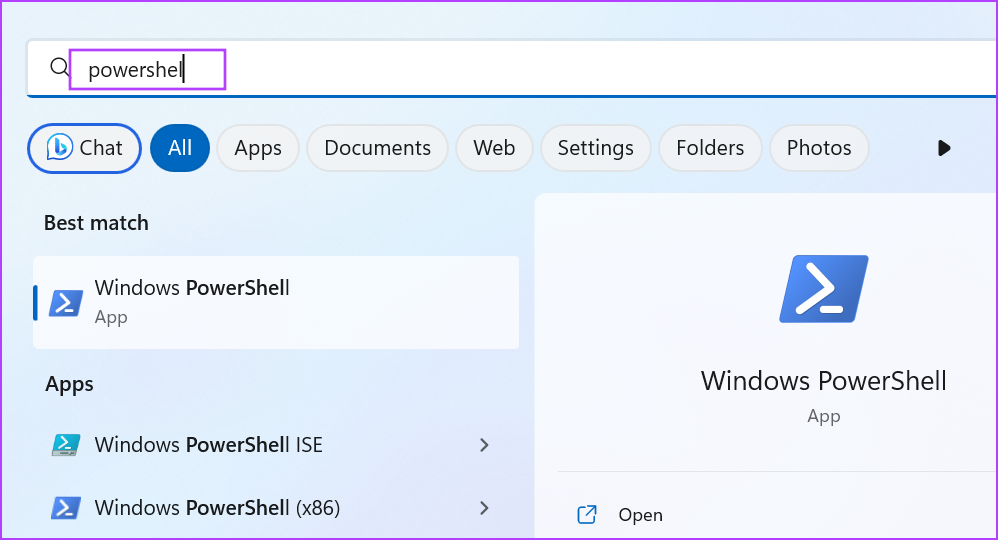Click the Windows PowerShell best match icon
998x540 pixels.
[x=66, y=303]
